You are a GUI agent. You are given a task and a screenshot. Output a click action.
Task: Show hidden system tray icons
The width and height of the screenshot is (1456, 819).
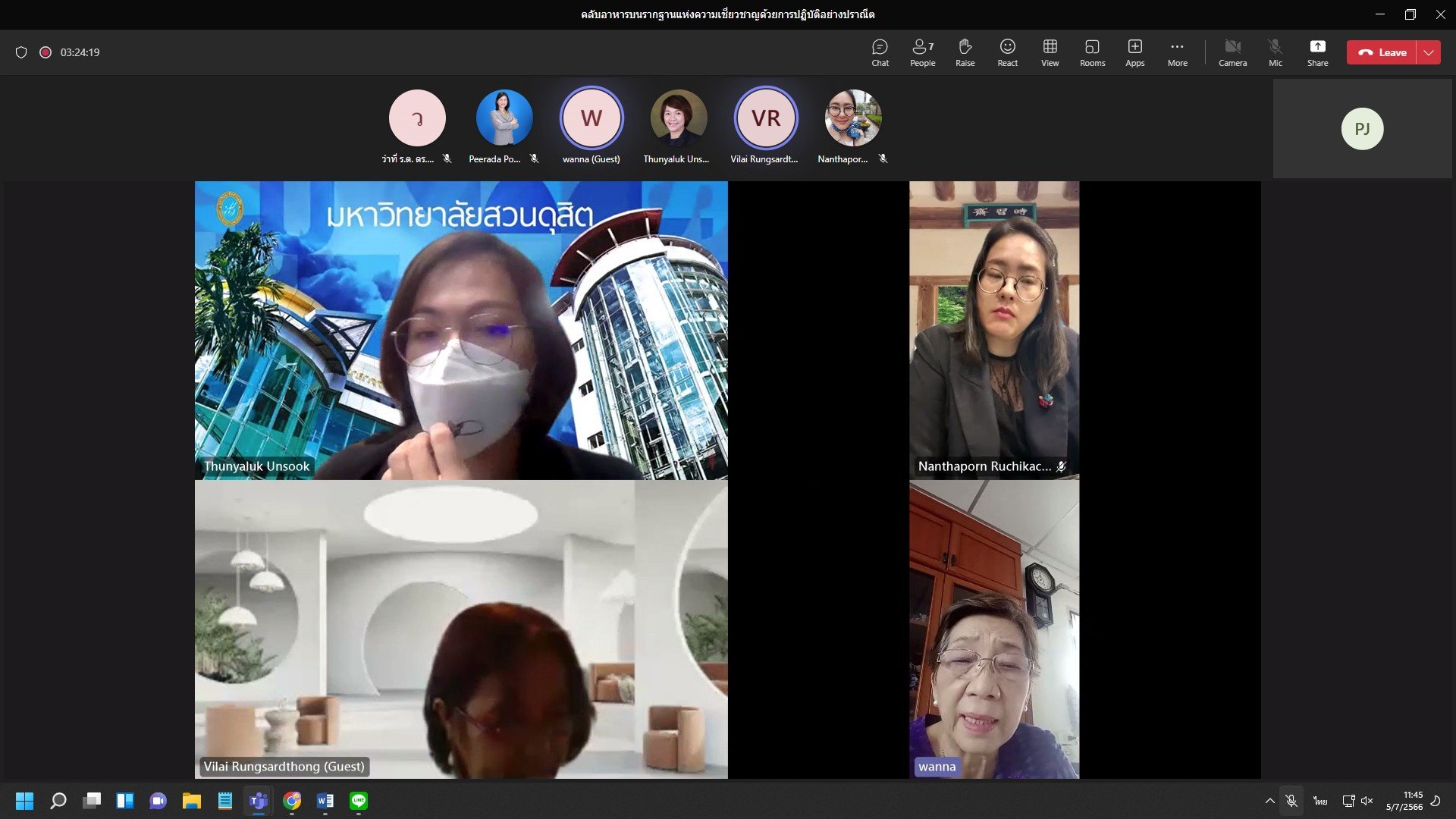1269,801
